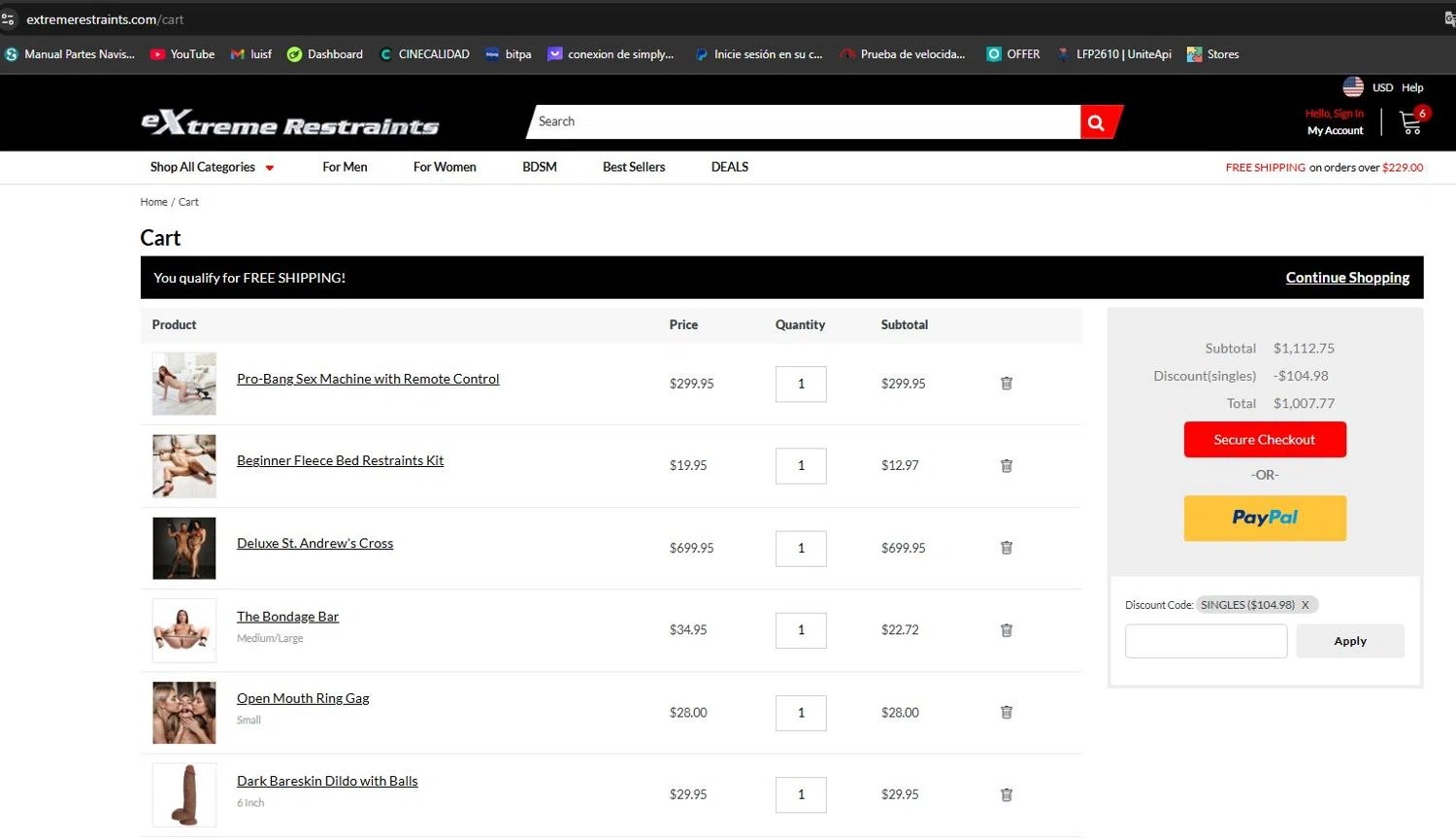This screenshot has width=1456, height=840.
Task: Click the Pro-Bang Sex Machine thumbnail
Action: [184, 384]
